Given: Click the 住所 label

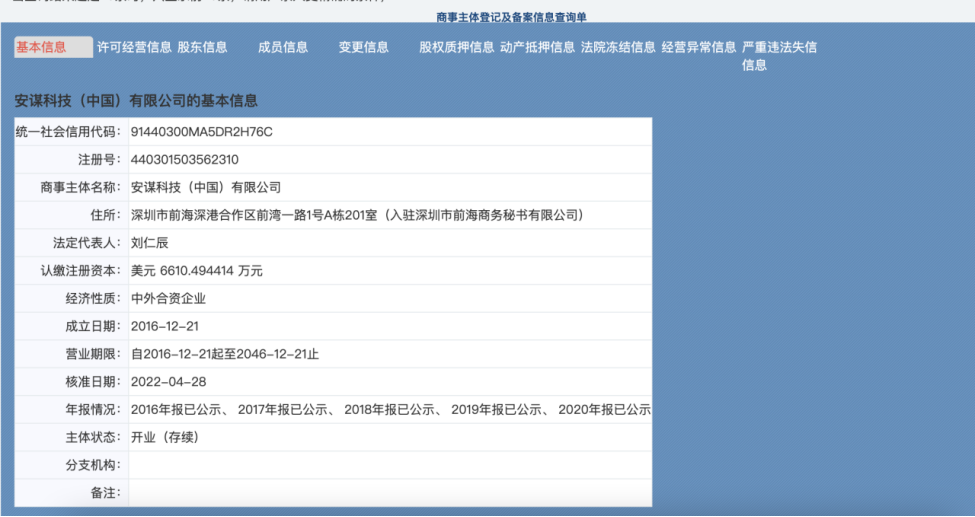Looking at the screenshot, I should (106, 215).
